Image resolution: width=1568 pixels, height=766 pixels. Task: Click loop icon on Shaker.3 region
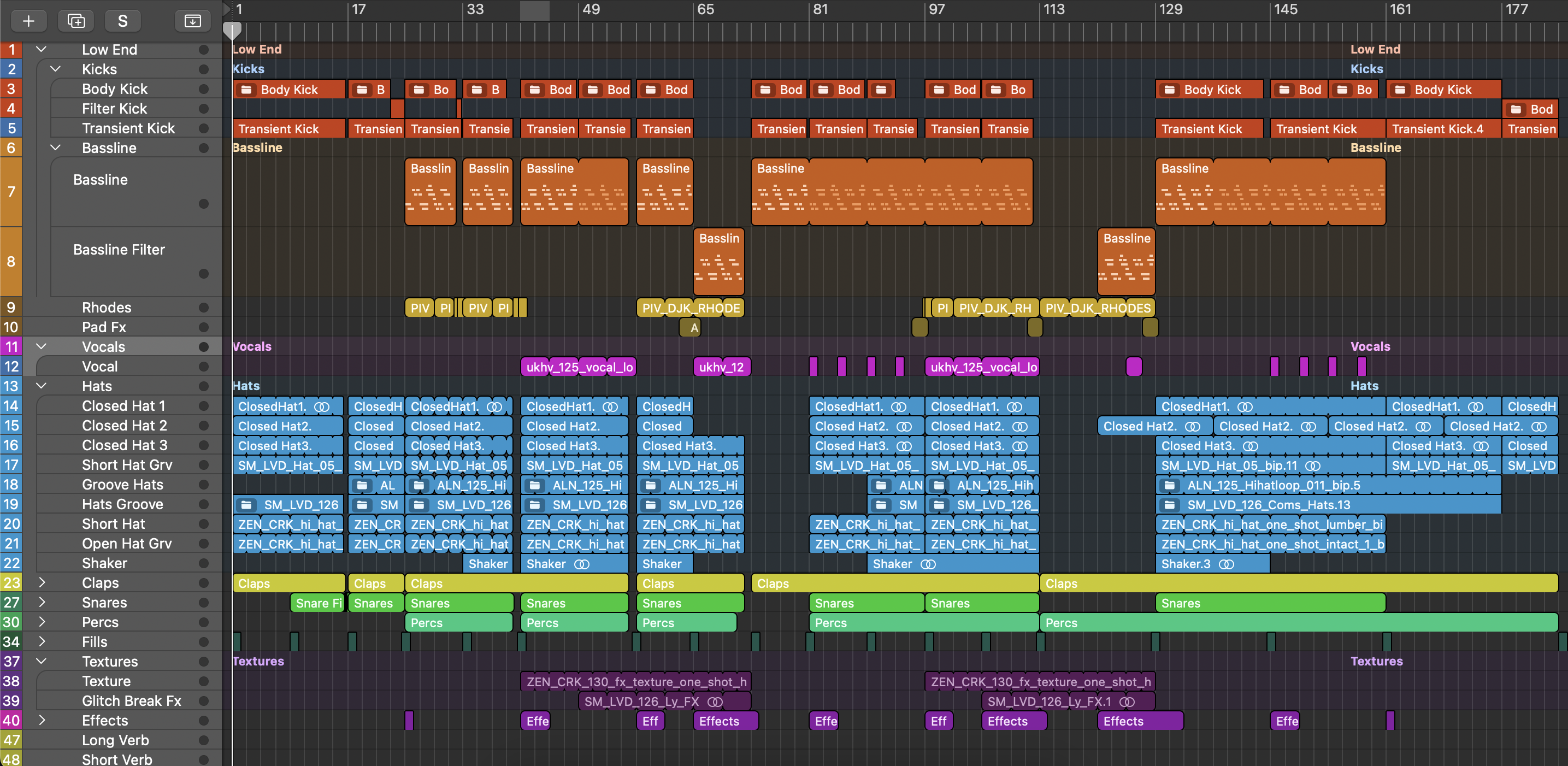(1227, 564)
